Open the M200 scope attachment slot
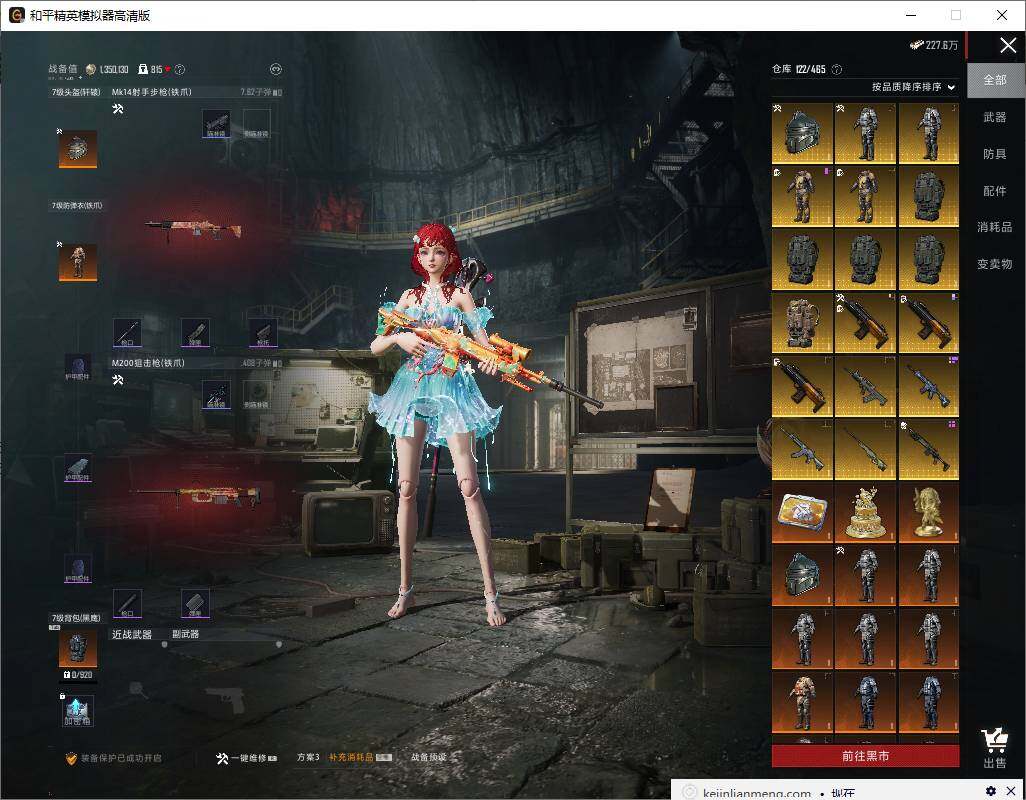Viewport: 1026px width, 800px height. pyautogui.click(x=216, y=395)
